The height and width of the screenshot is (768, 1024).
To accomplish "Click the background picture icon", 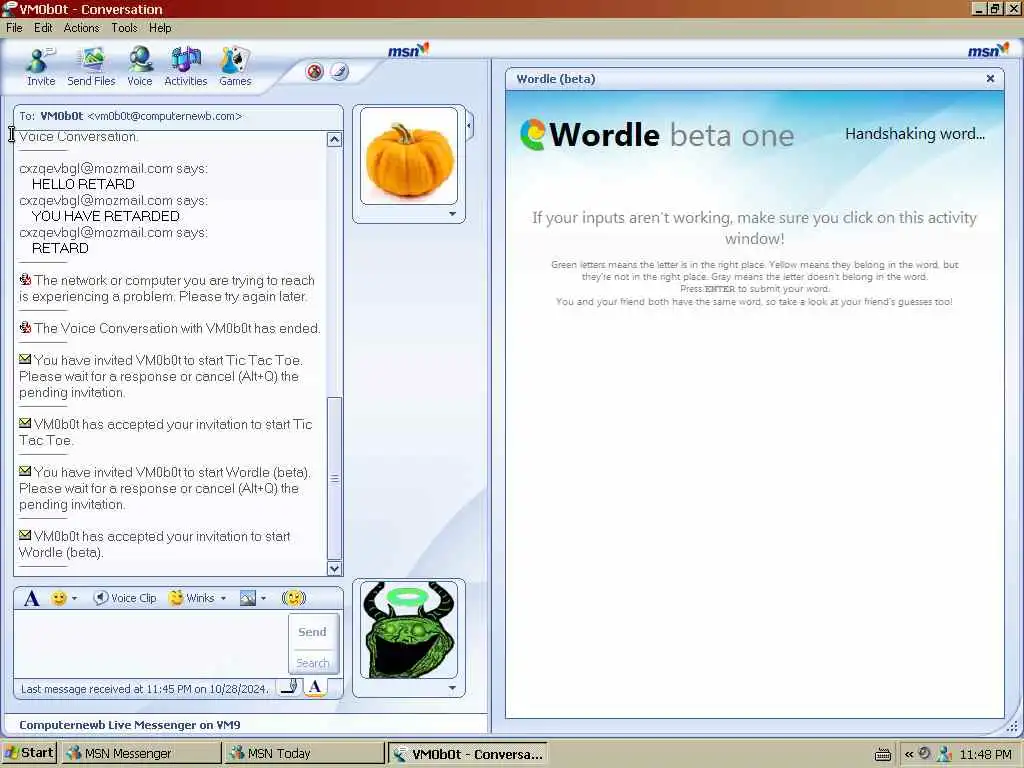I will pos(248,598).
